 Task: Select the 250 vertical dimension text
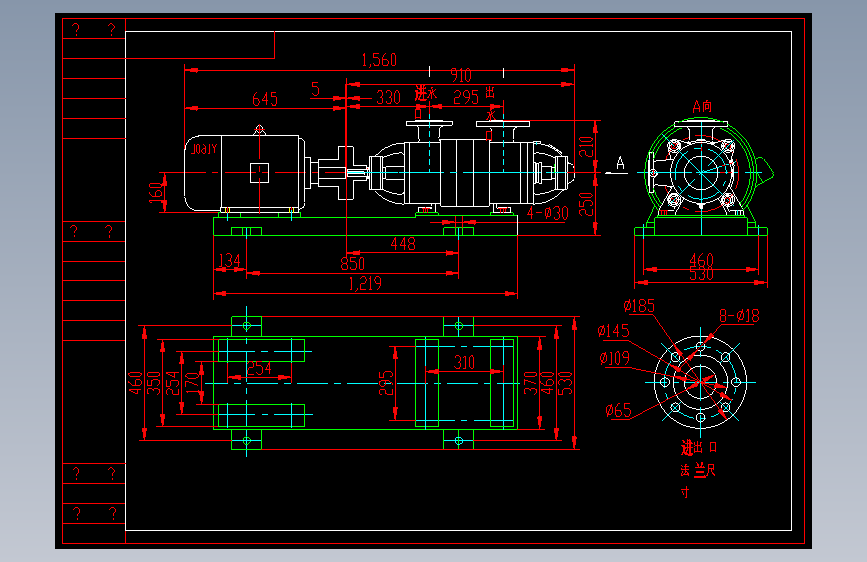tap(586, 204)
